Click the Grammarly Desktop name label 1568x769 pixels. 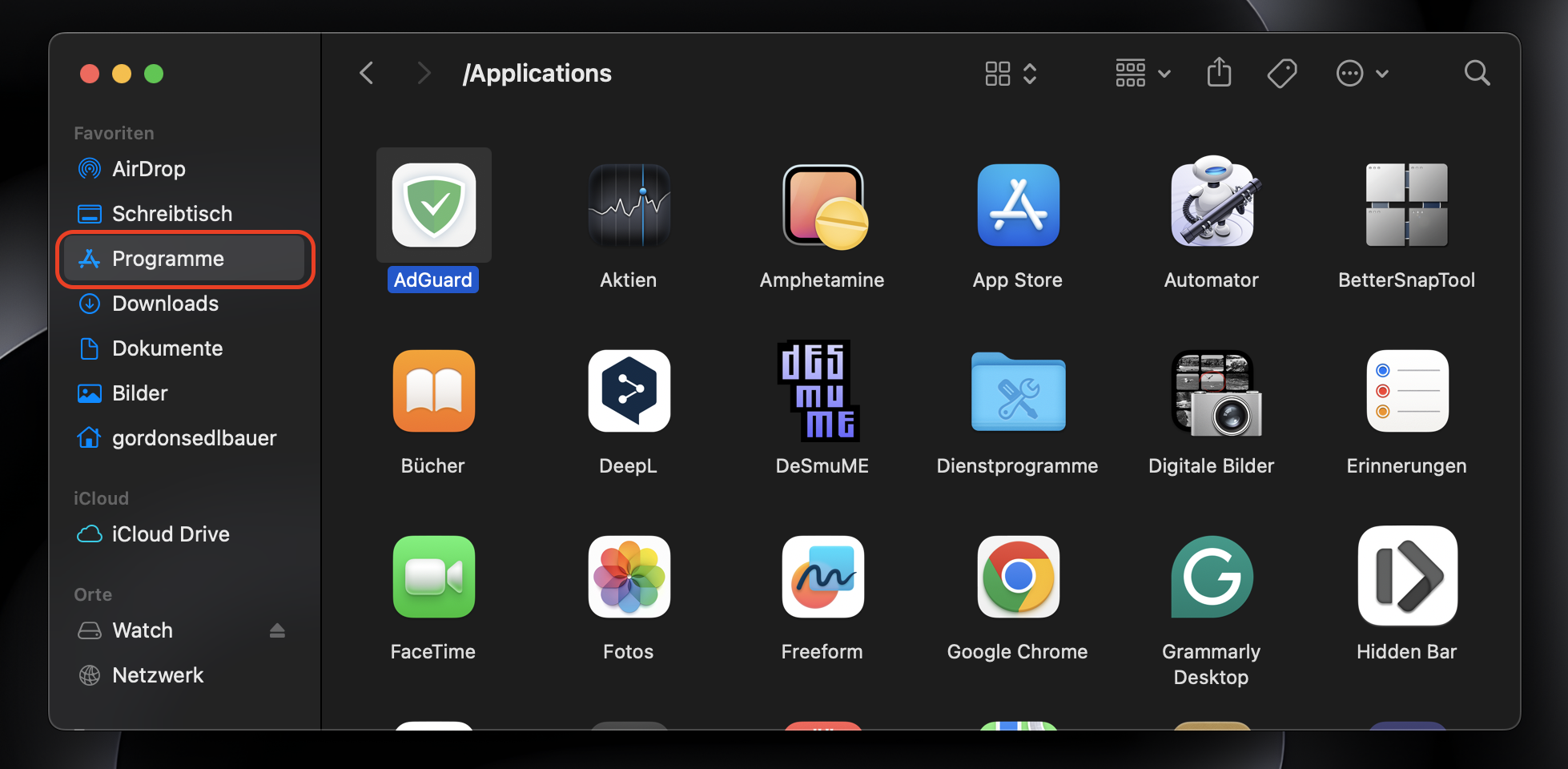[1211, 664]
